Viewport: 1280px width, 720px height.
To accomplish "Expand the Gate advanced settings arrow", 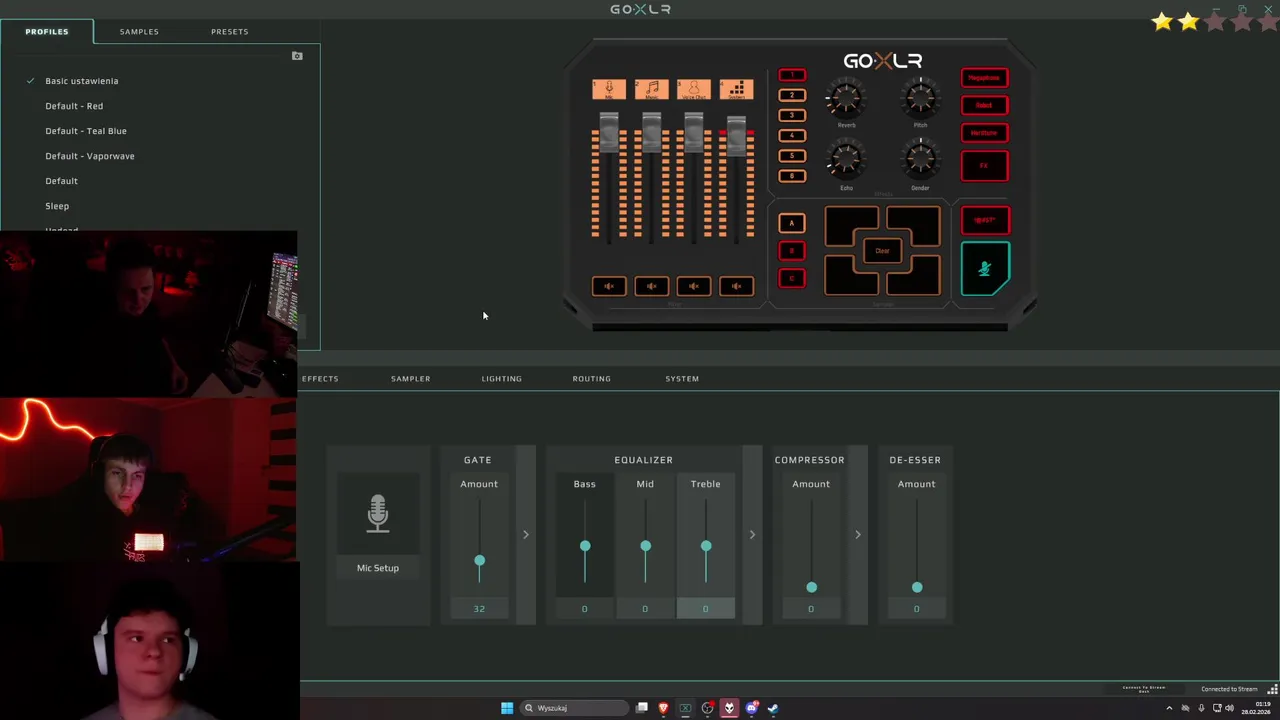I will (x=525, y=535).
